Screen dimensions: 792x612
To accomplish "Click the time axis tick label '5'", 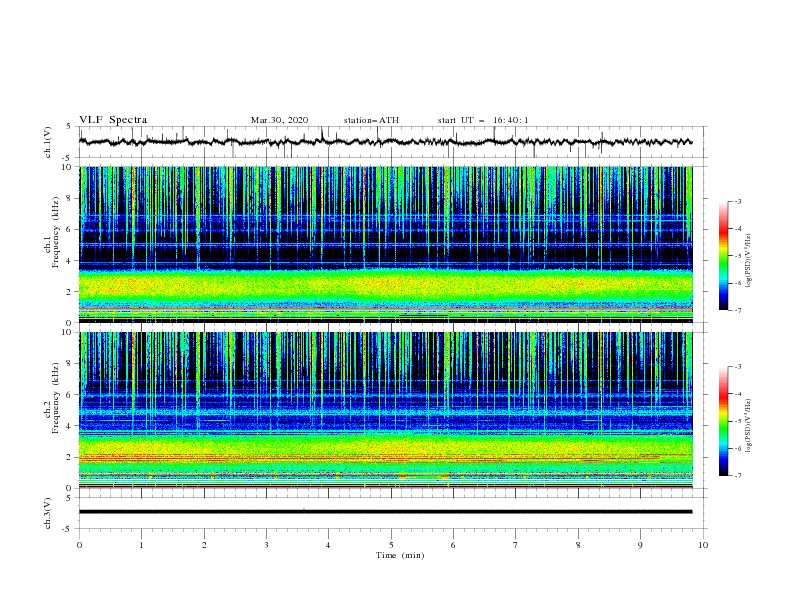I will tap(391, 545).
